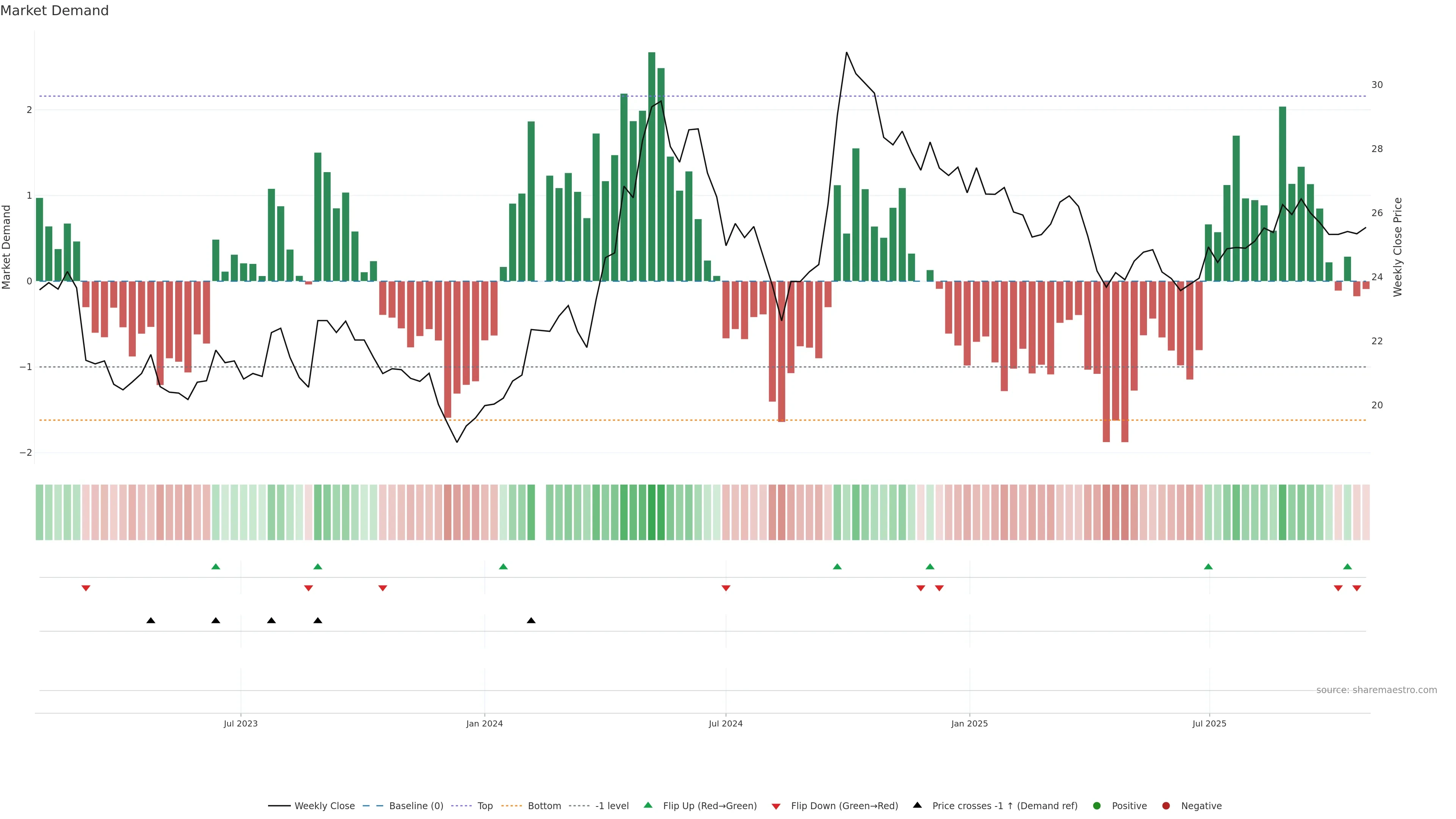This screenshot has width=1456, height=819.
Task: Click the Weekly Close Price axis title
Action: point(1398,247)
